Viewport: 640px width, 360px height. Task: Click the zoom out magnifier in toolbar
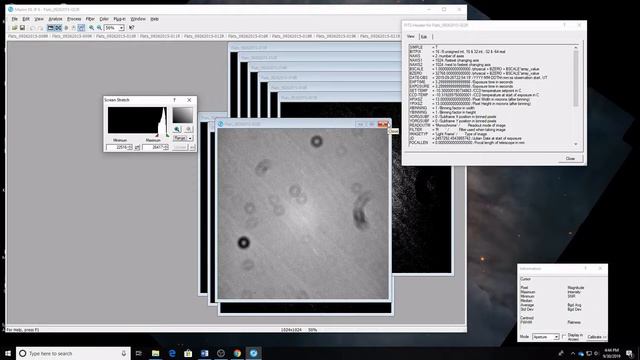coord(99,28)
